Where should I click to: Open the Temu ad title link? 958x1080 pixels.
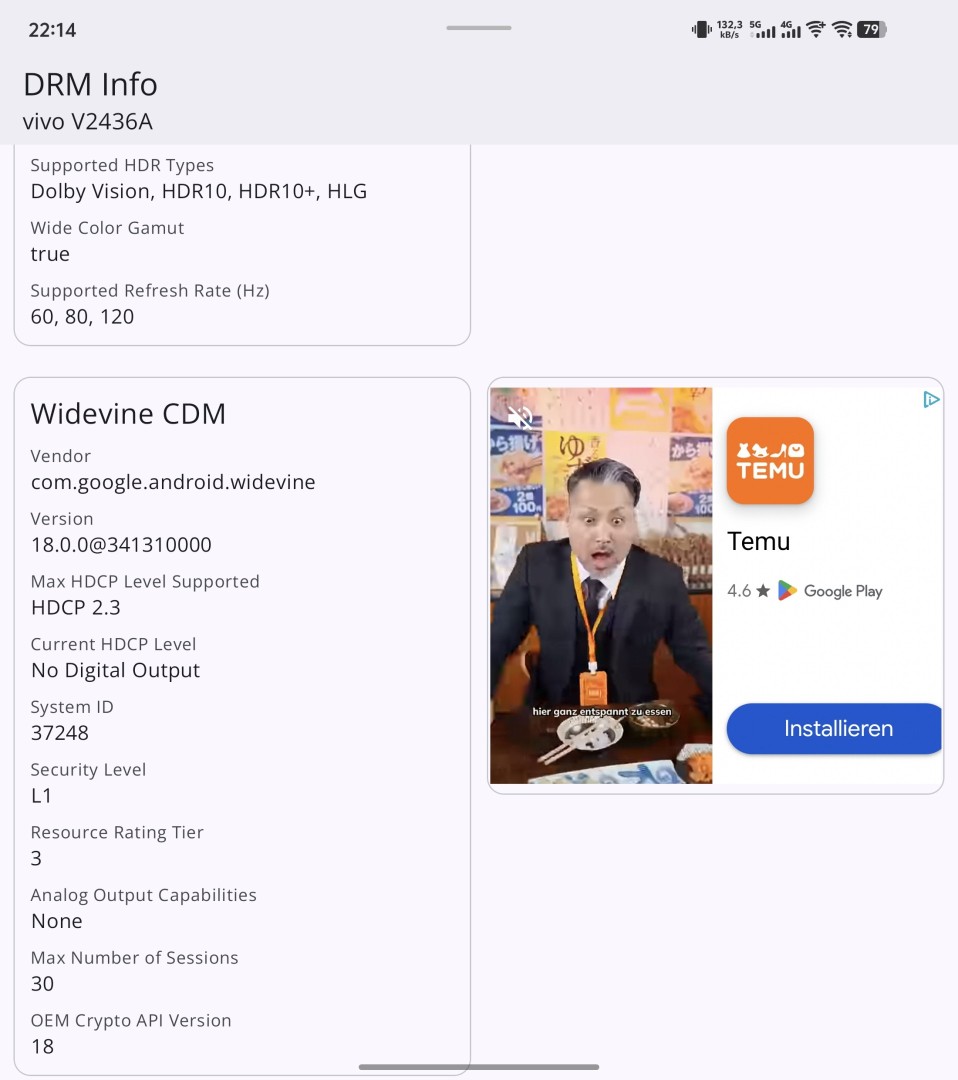point(758,541)
